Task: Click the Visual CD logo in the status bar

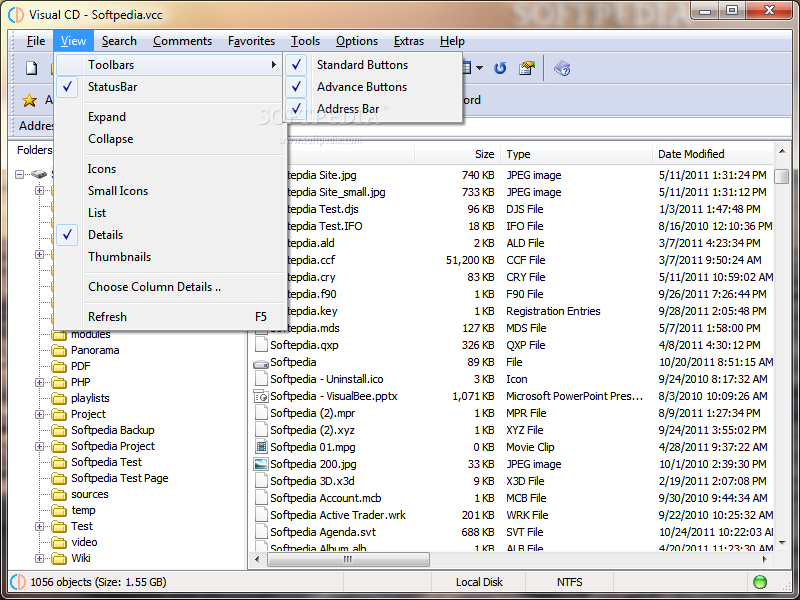Action: click(x=18, y=582)
